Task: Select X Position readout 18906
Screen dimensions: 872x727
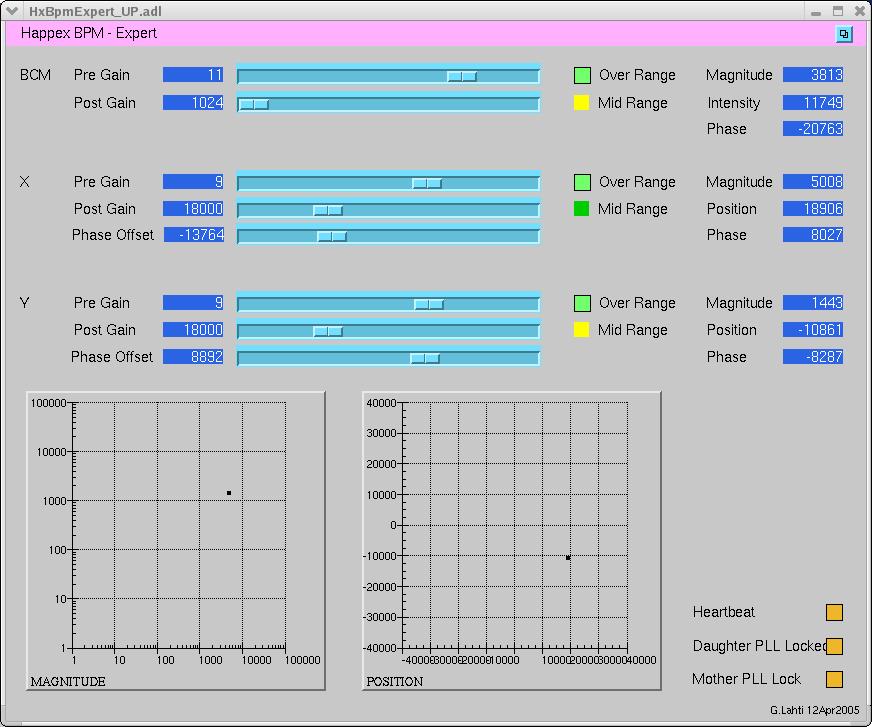Action: tap(813, 209)
